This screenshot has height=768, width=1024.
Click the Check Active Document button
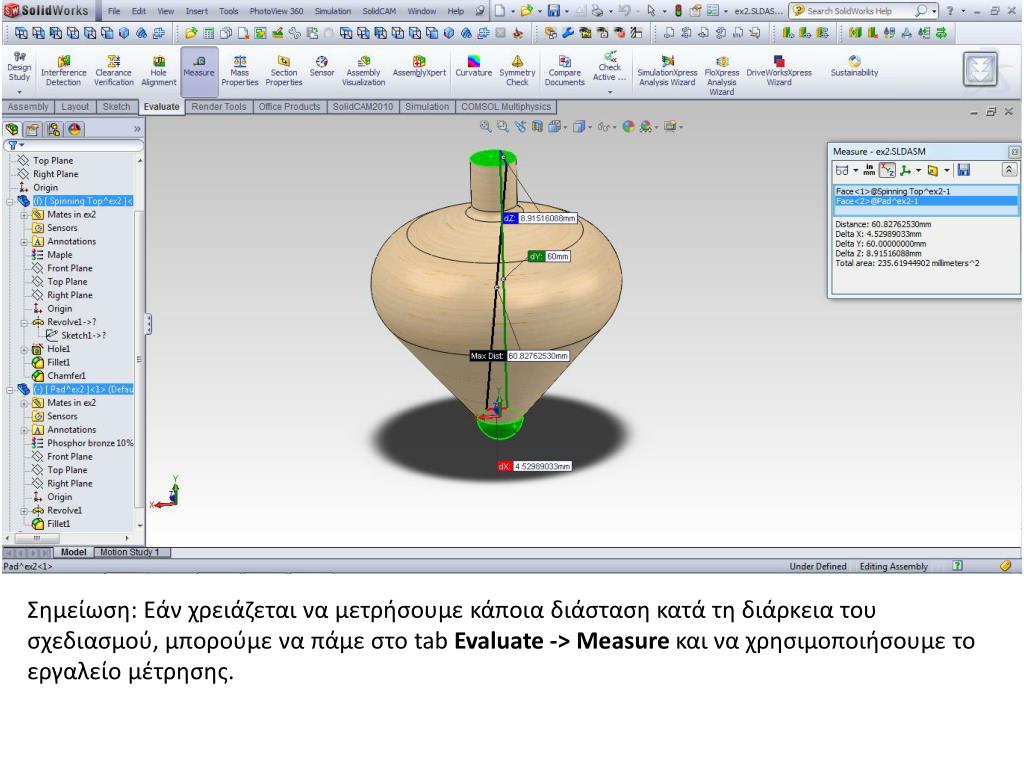(609, 69)
